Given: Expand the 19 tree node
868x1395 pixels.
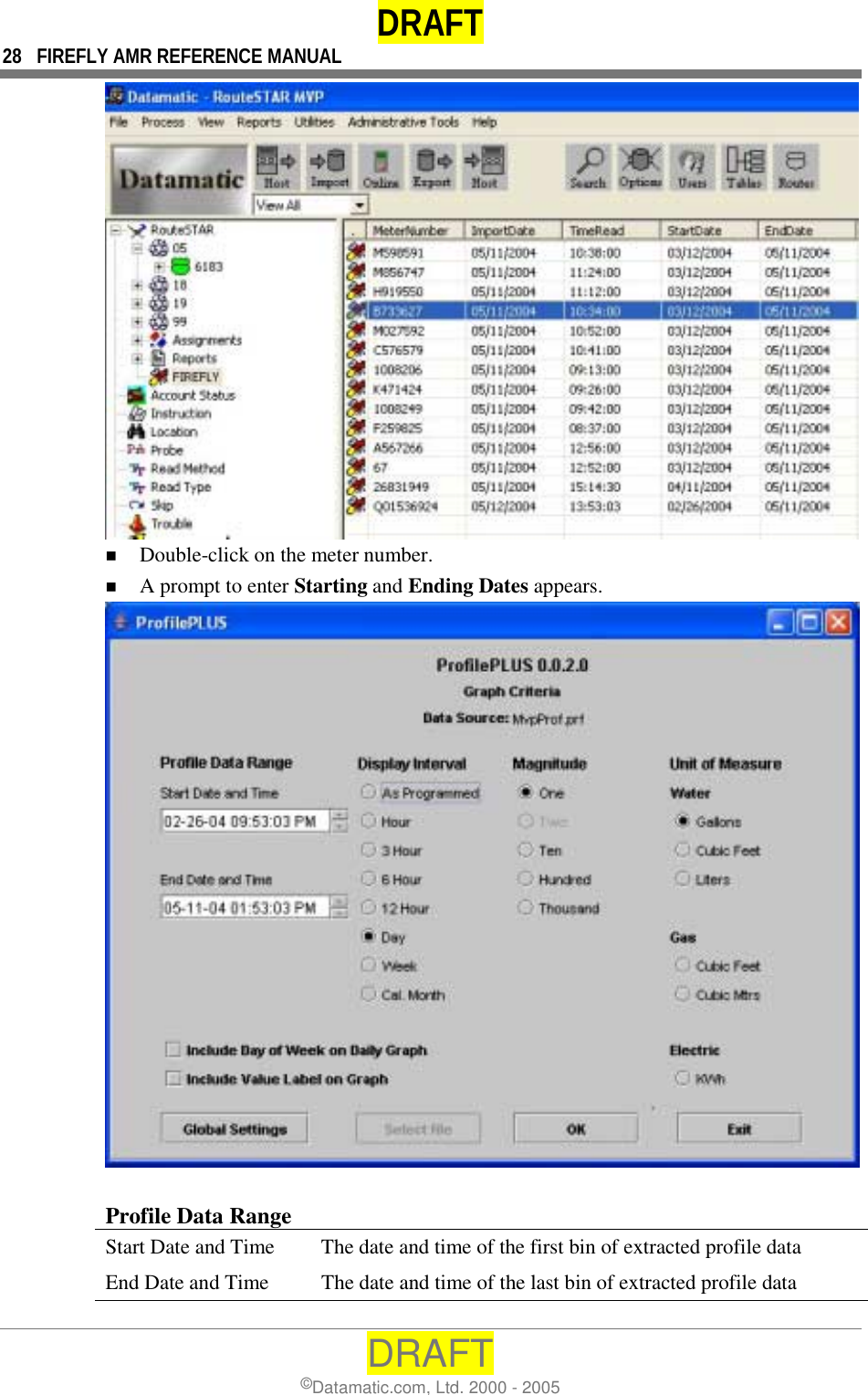Looking at the screenshot, I should tap(137, 303).
